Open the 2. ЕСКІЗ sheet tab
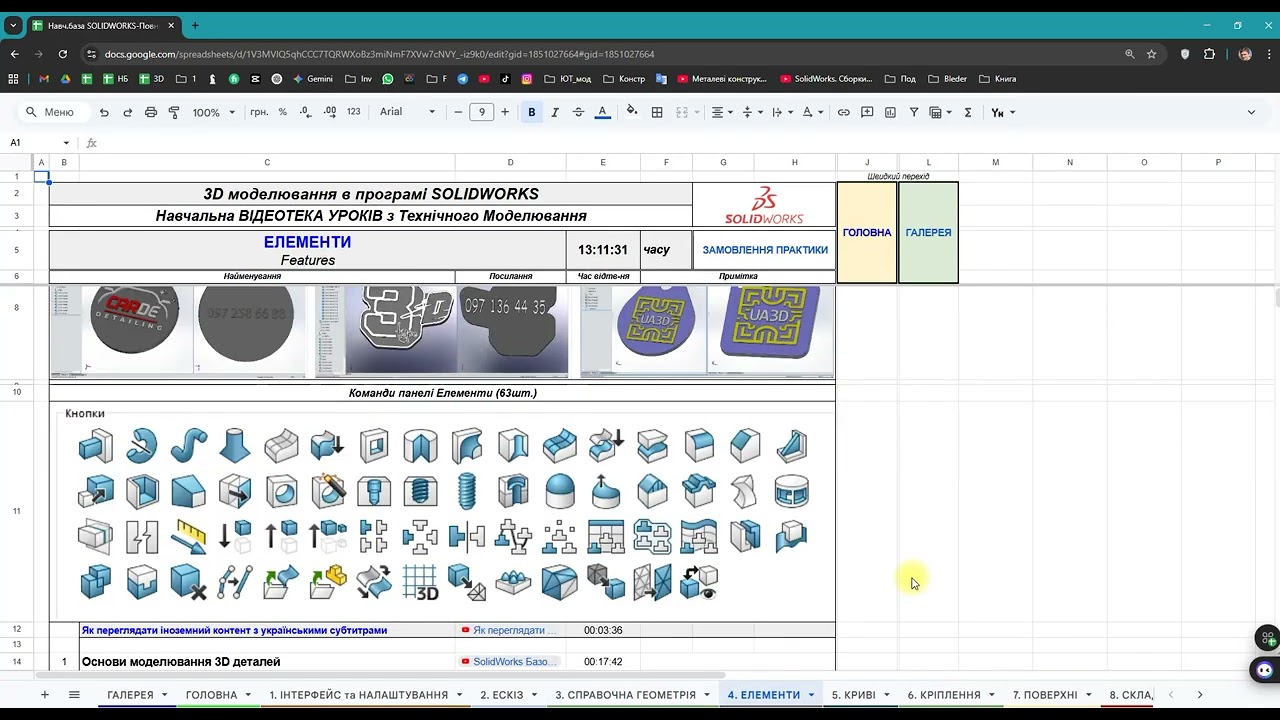1280x720 pixels. [501, 695]
